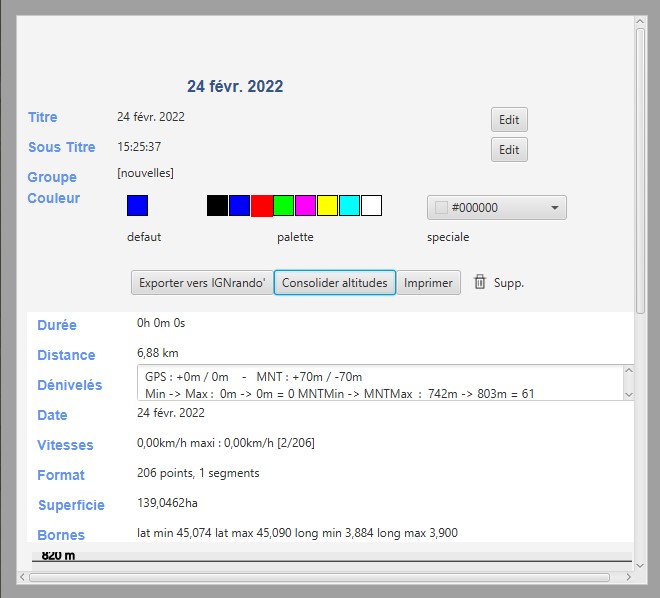The image size is (660, 598).
Task: Pick the black palette swatch
Action: 217,206
